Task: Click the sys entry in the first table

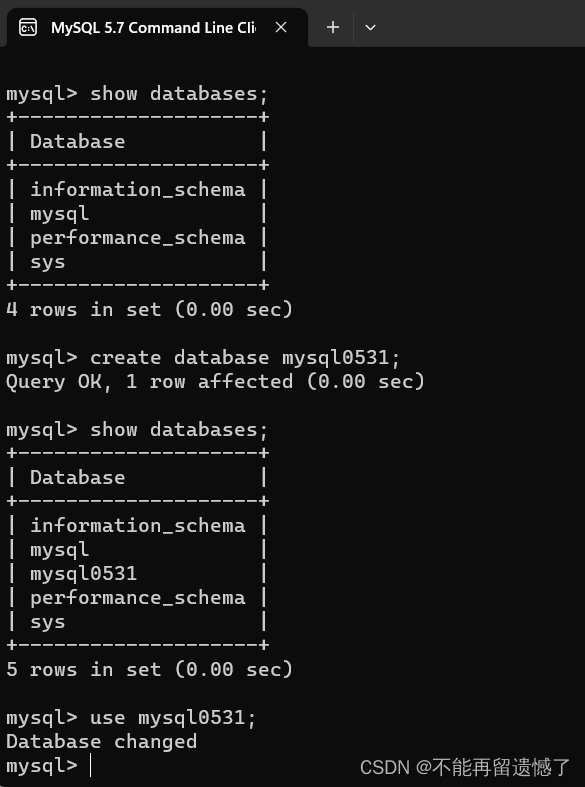Action: [x=48, y=263]
